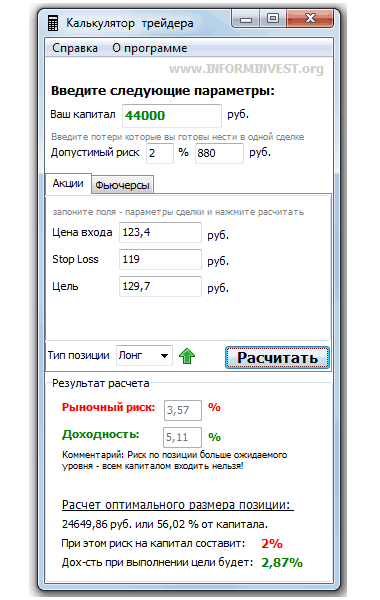Click the Цена входа input field
The image size is (380, 600).
(160, 232)
